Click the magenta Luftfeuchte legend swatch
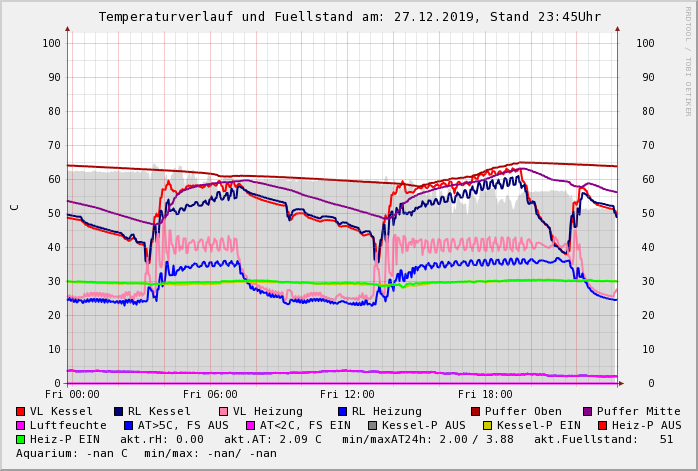This screenshot has width=698, height=471. click(x=21, y=425)
